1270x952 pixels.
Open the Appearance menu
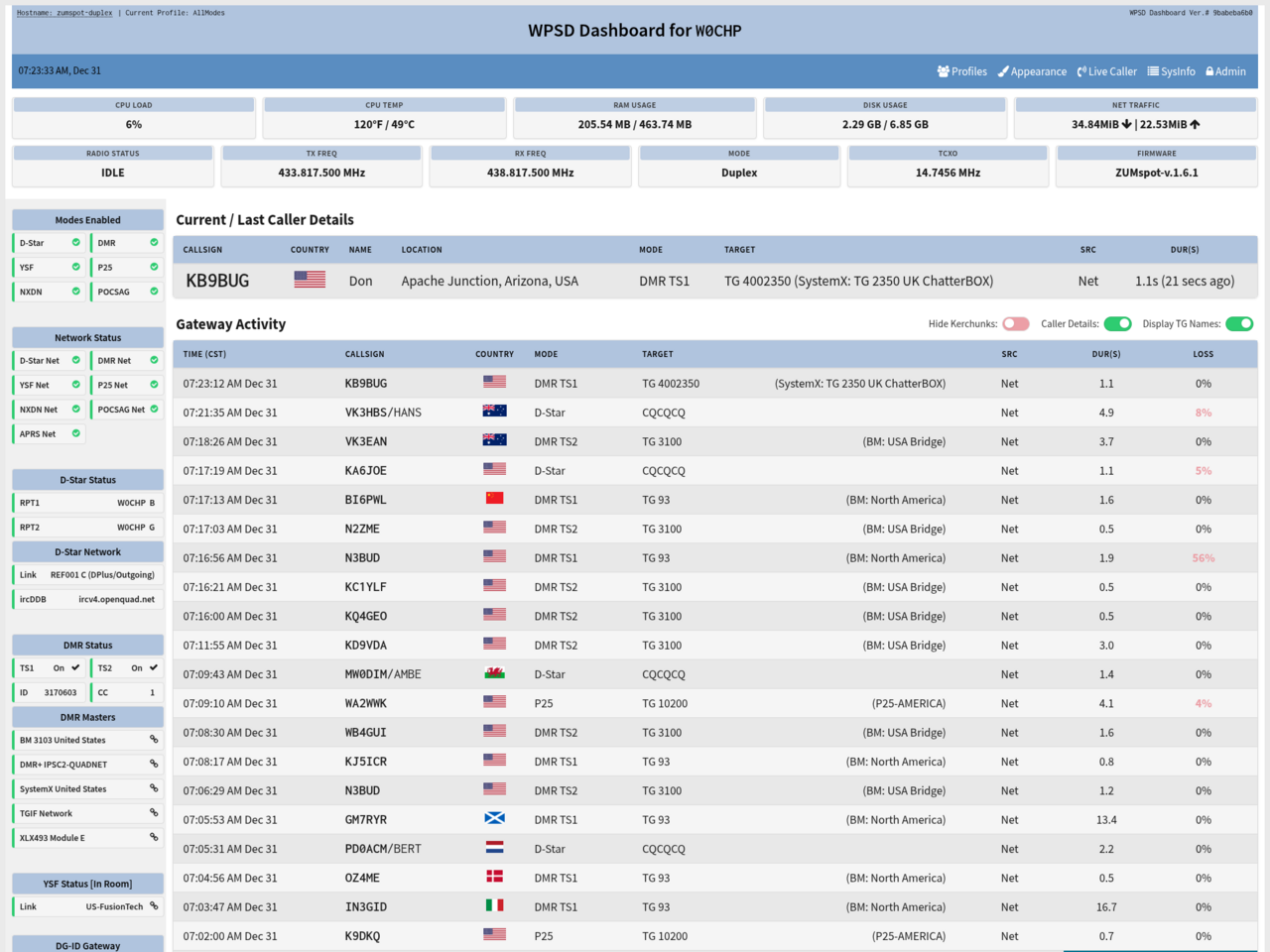pyautogui.click(x=1032, y=71)
